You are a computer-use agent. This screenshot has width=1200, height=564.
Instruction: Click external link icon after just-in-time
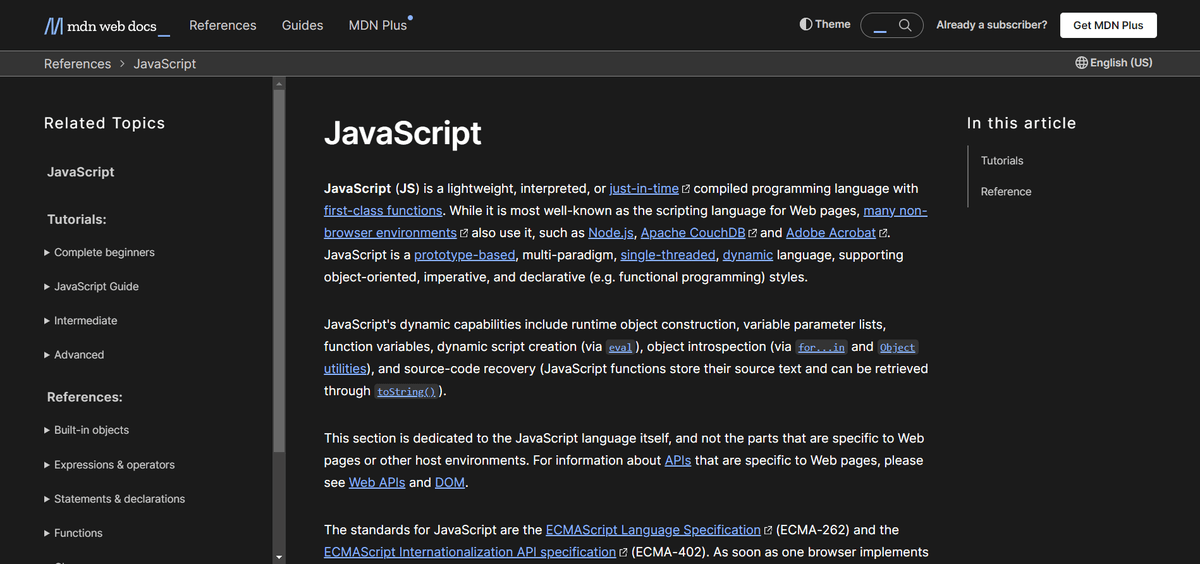coord(686,189)
